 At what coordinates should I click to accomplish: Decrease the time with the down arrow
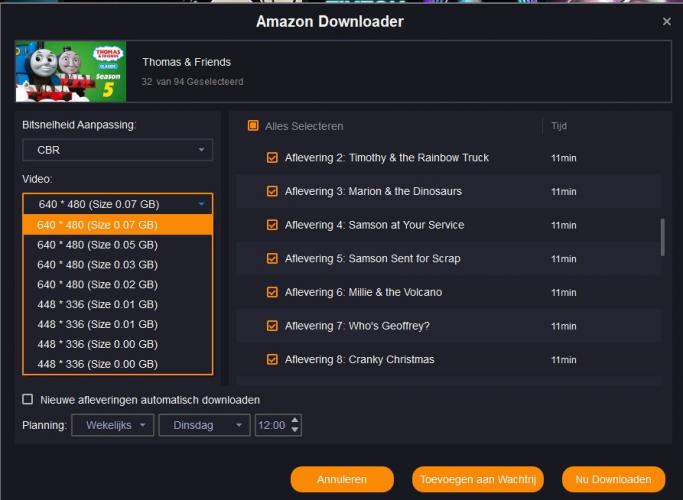[x=295, y=430]
